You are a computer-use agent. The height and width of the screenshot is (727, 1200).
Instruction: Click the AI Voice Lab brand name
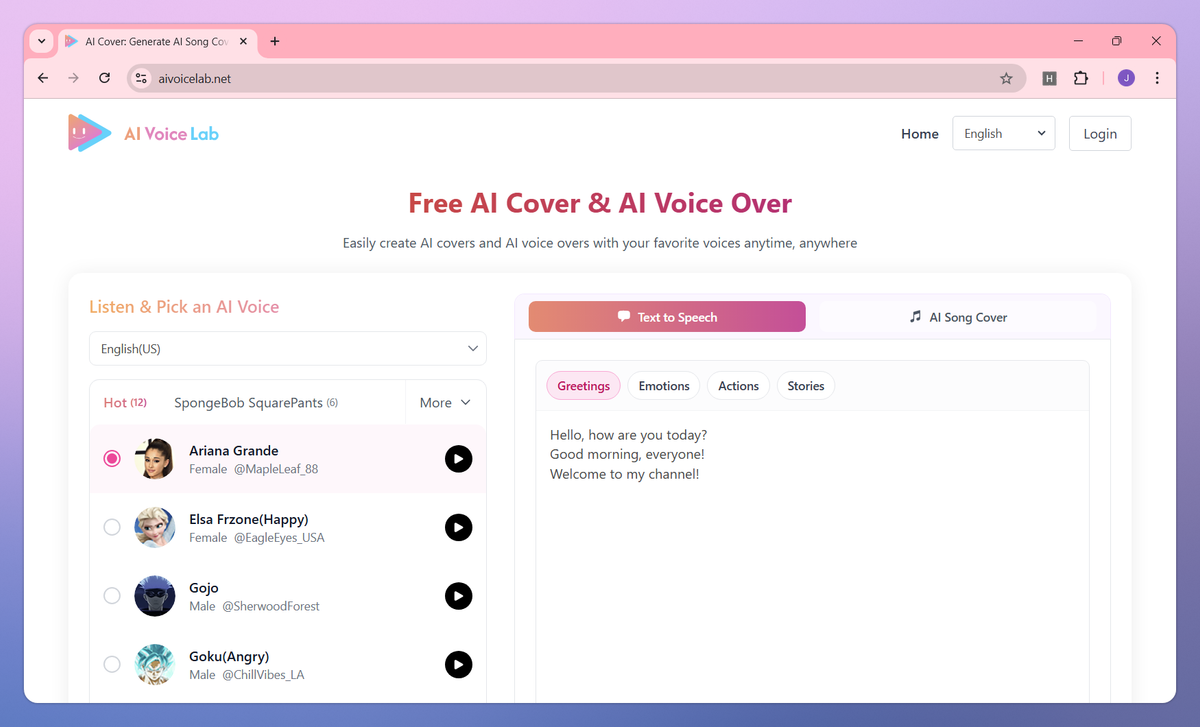pos(171,134)
